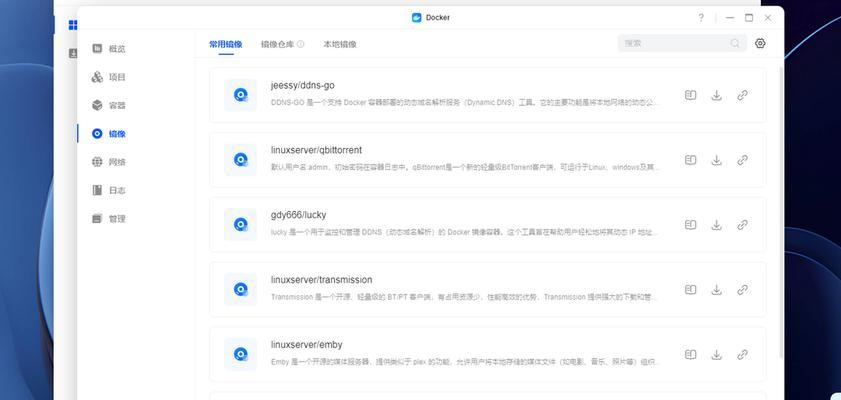Screen dimensions: 841x400
Task: Download the linuxserver/qbittorrent image
Action: [x=716, y=160]
